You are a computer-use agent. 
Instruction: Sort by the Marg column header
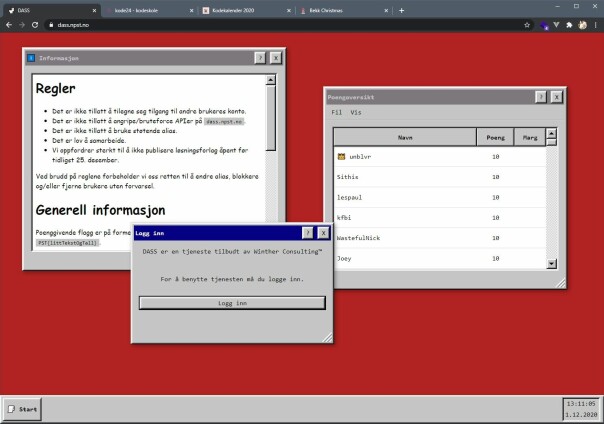530,137
